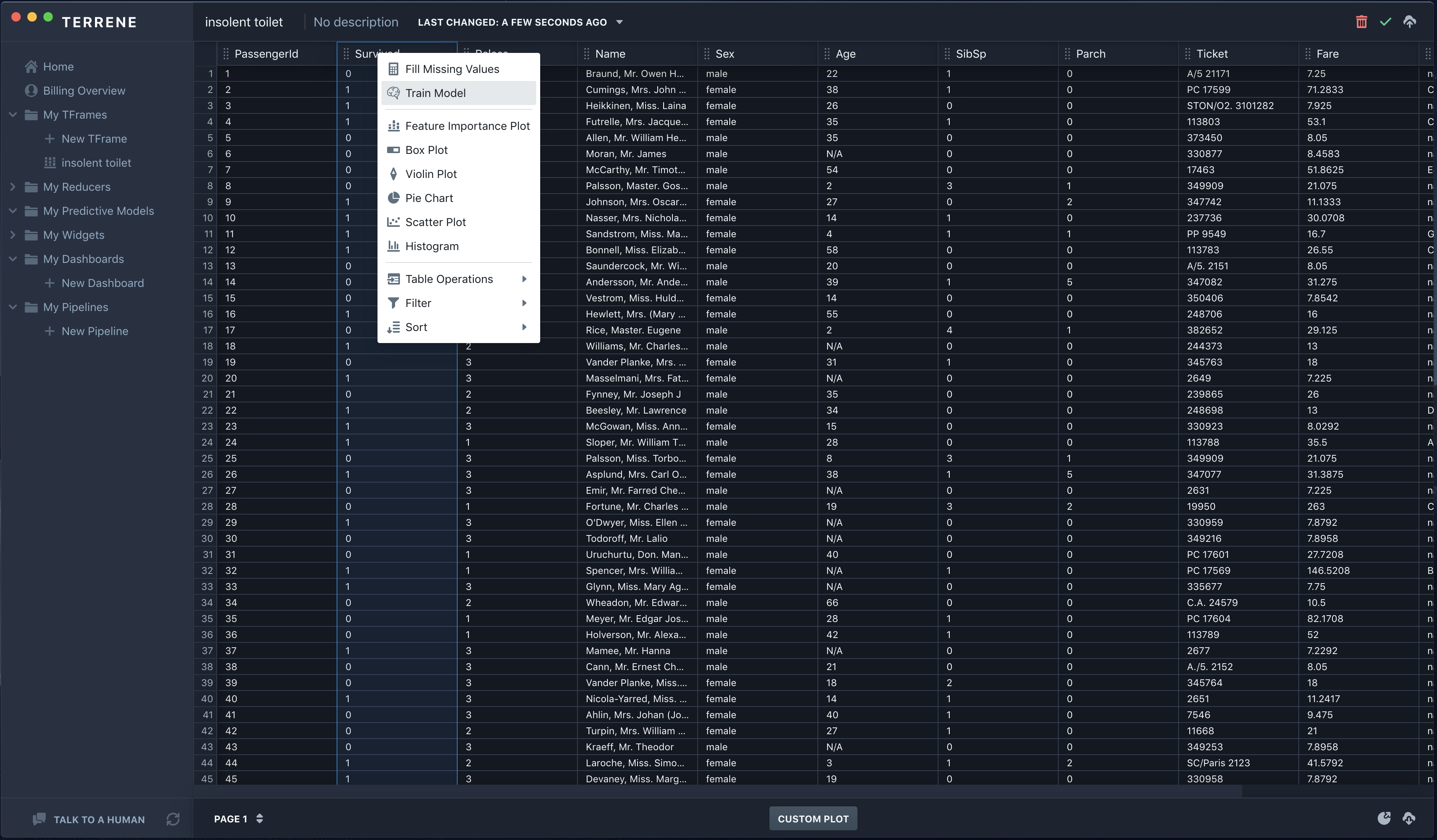Click the red trash delete icon
The image size is (1437, 840).
[x=1361, y=22]
